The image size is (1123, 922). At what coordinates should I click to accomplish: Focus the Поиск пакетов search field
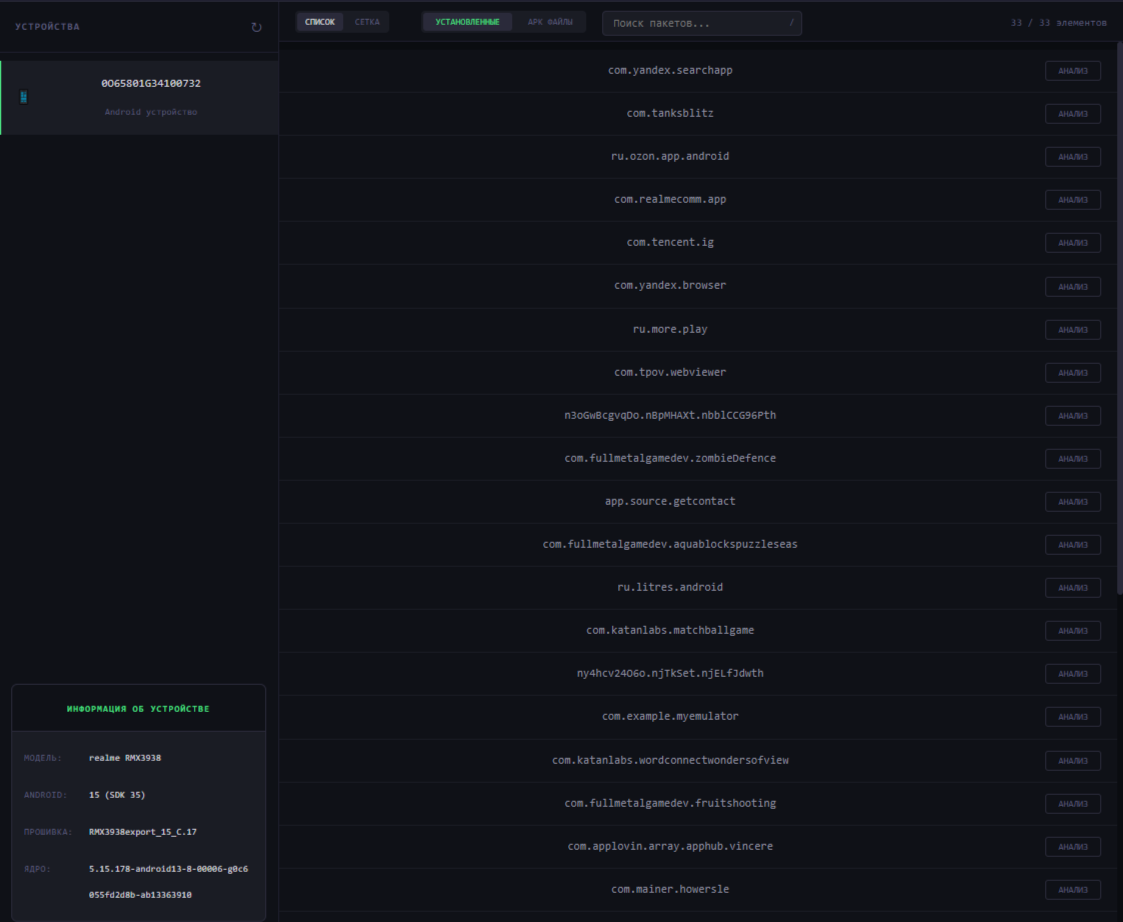coord(702,23)
